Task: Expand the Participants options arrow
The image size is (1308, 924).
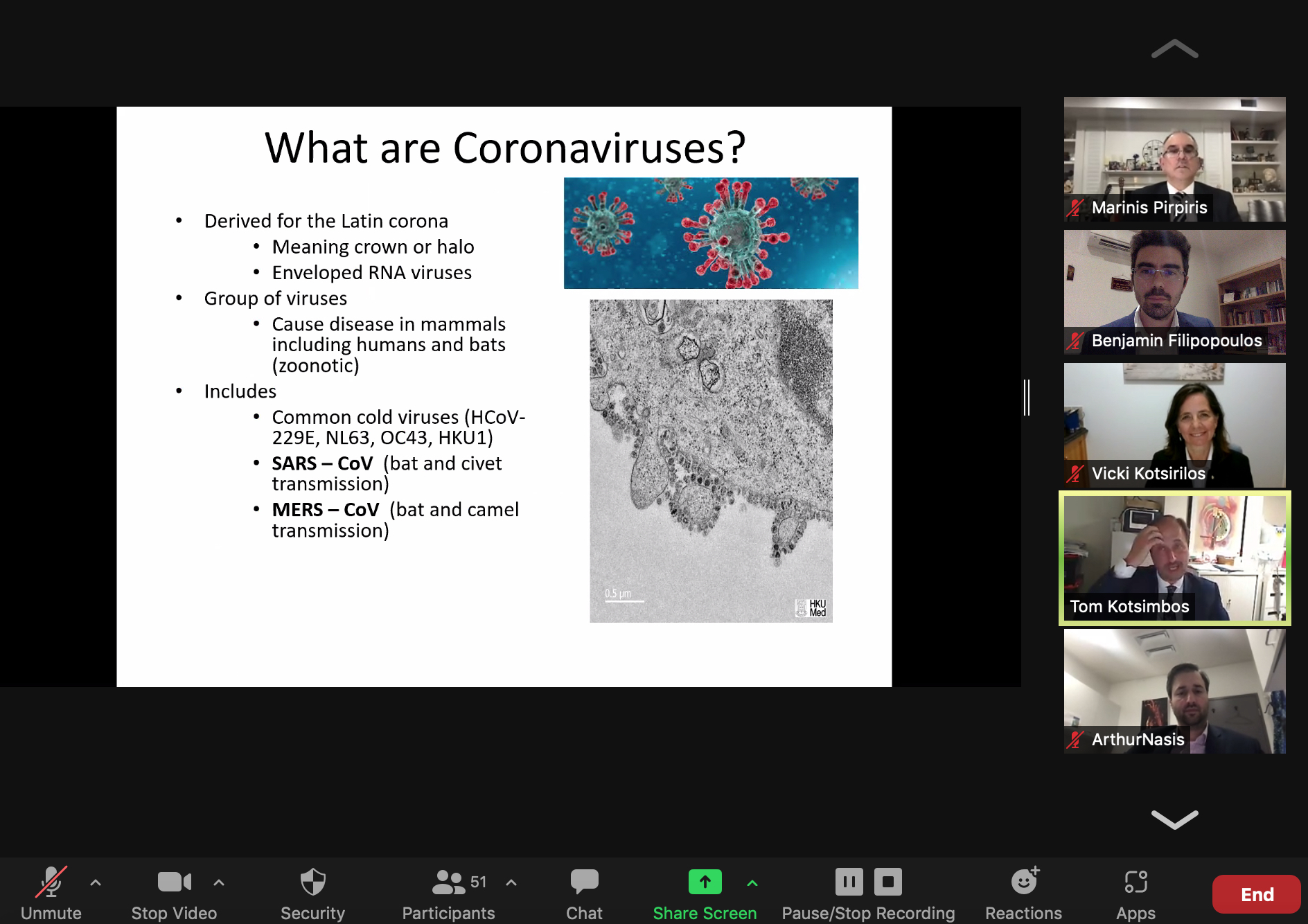Action: click(511, 882)
